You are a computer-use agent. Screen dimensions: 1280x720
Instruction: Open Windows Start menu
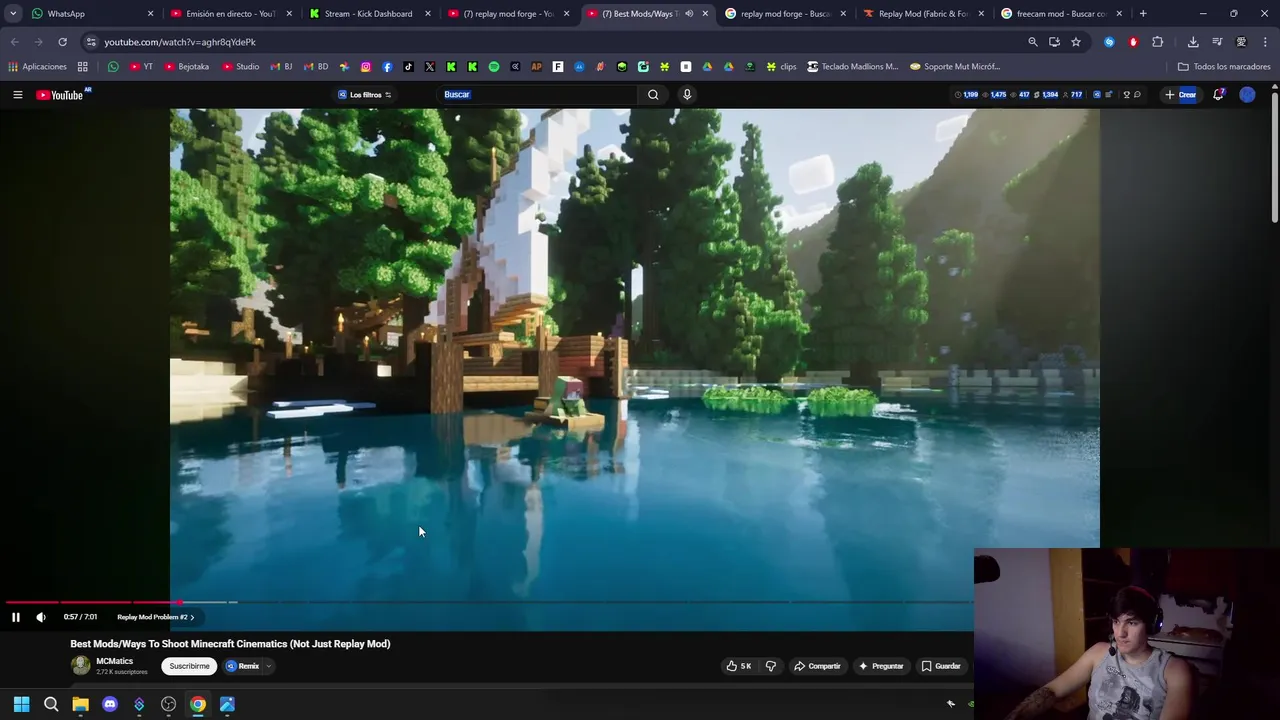point(22,704)
